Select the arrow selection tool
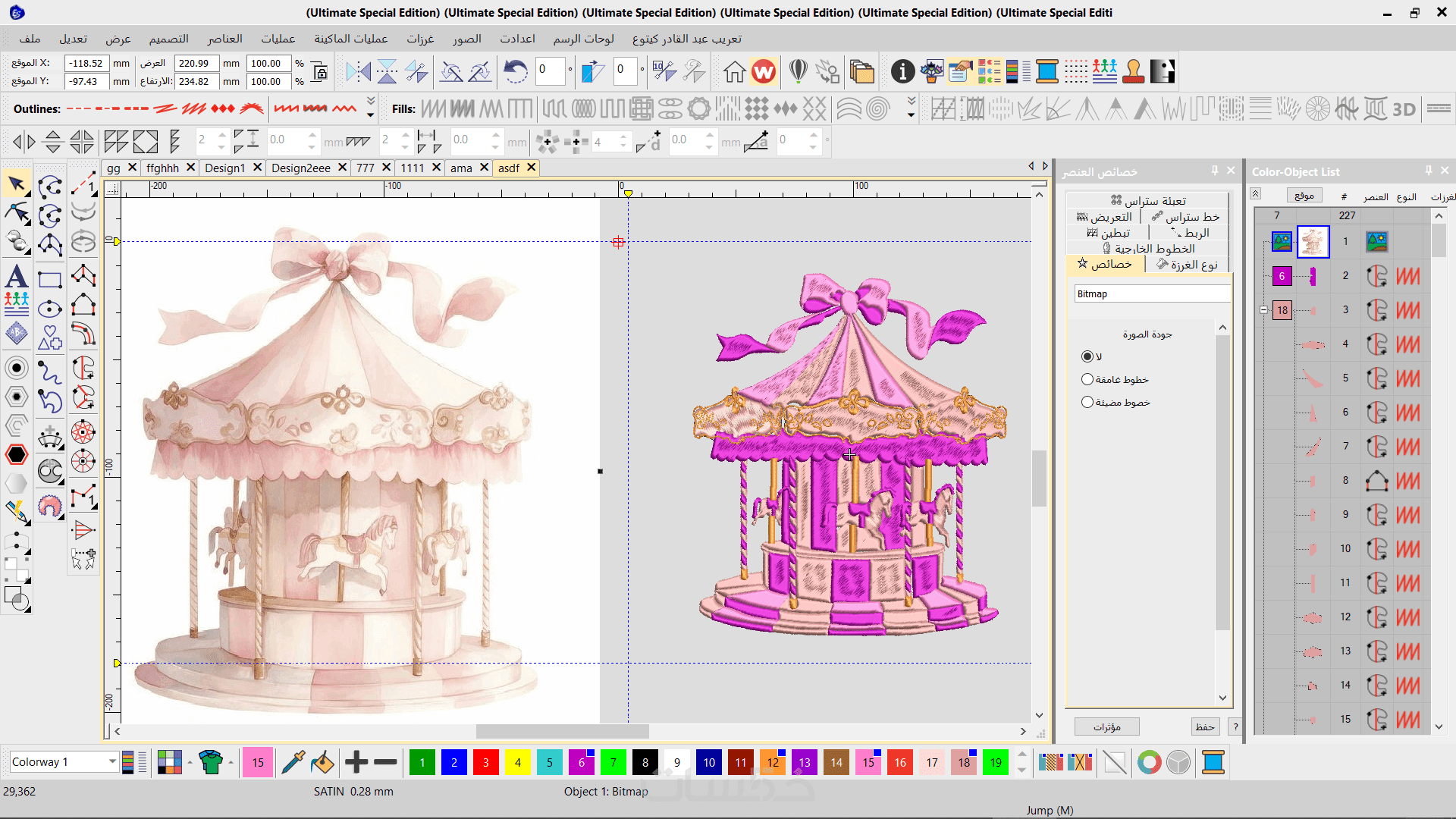This screenshot has height=819, width=1456. (x=16, y=184)
